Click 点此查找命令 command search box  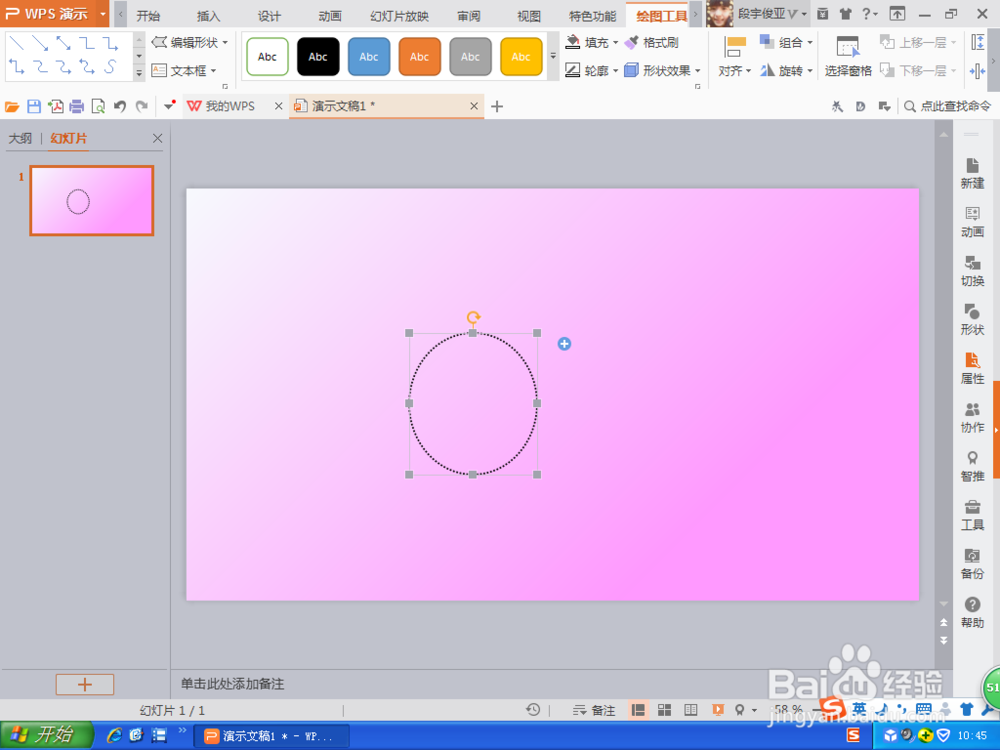point(948,106)
